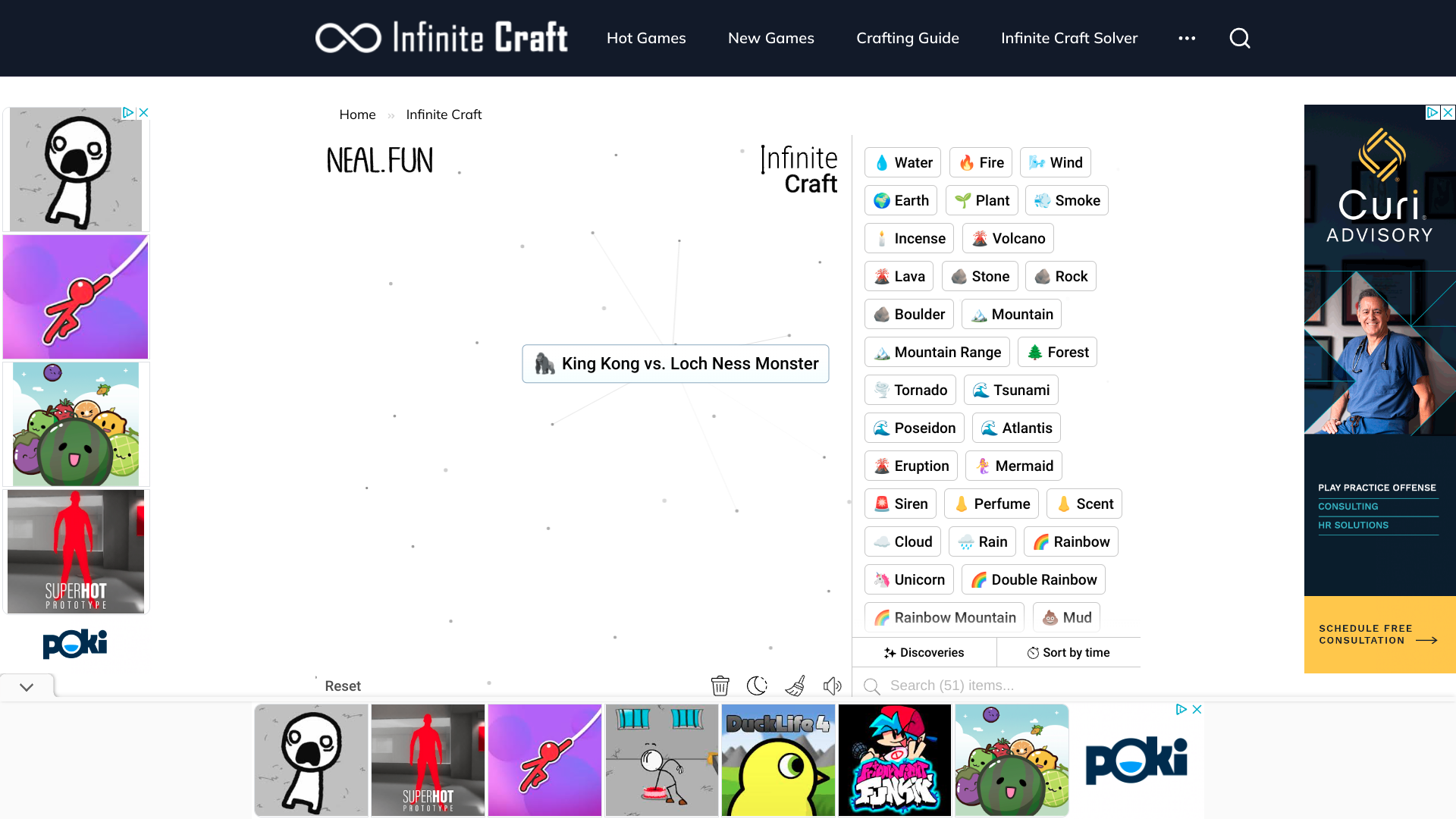This screenshot has width=1456, height=819.
Task: Close the bottom Poki banner ad
Action: point(1197,709)
